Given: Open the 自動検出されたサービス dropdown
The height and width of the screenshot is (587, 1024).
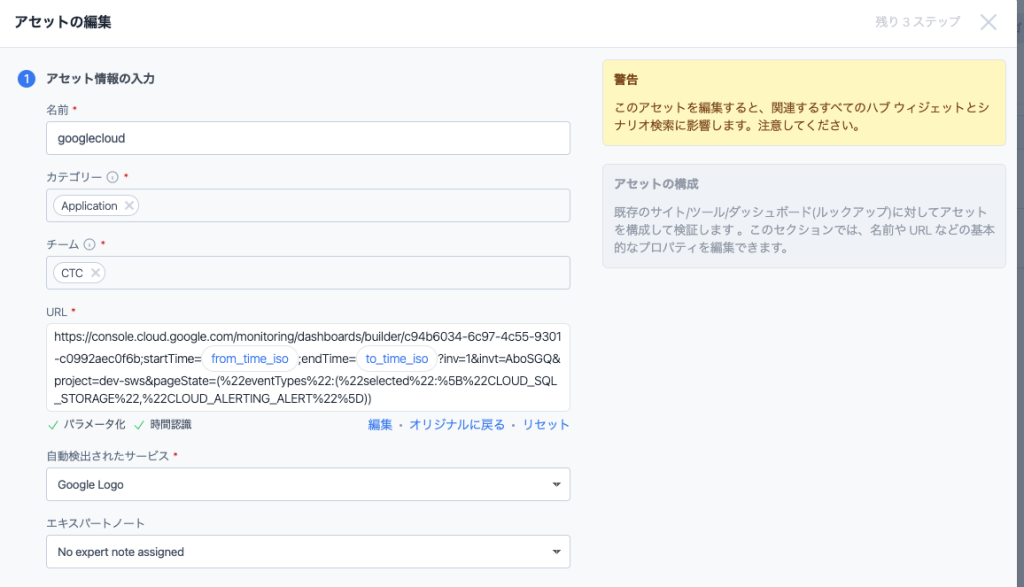Looking at the screenshot, I should (x=308, y=485).
